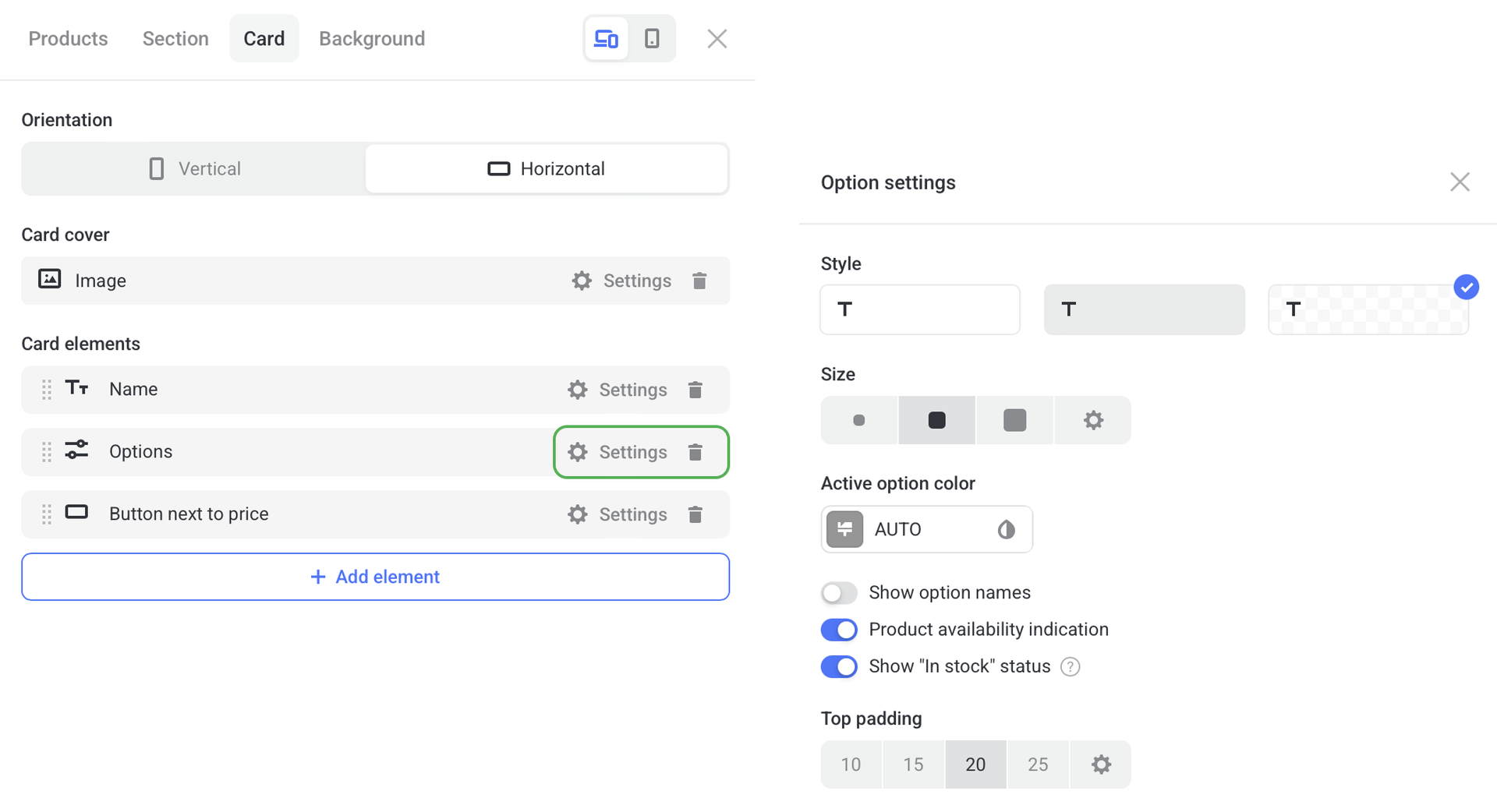Screen dimensions: 1497x812
Task: Open Settings for the Options element
Action: [618, 452]
